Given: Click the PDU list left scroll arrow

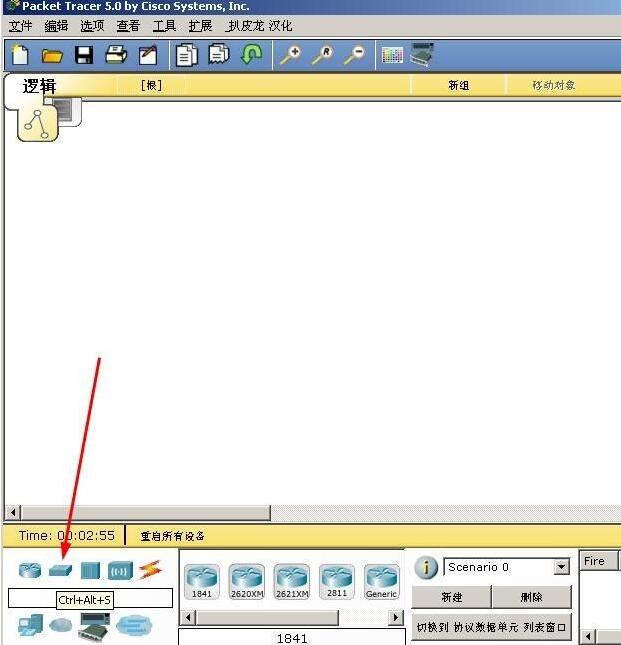Looking at the screenshot, I should (x=588, y=636).
